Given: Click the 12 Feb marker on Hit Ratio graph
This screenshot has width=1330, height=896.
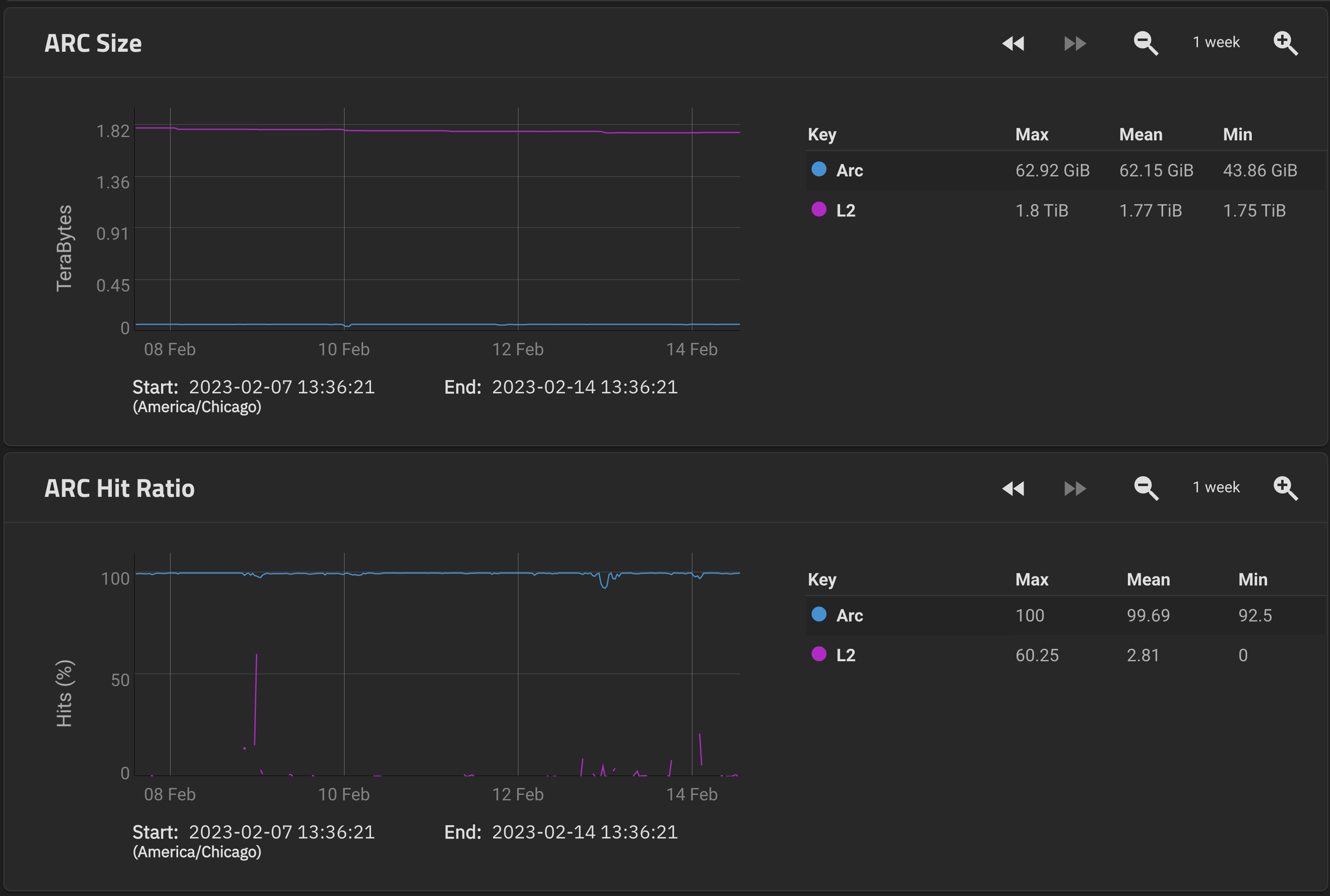Looking at the screenshot, I should (518, 794).
